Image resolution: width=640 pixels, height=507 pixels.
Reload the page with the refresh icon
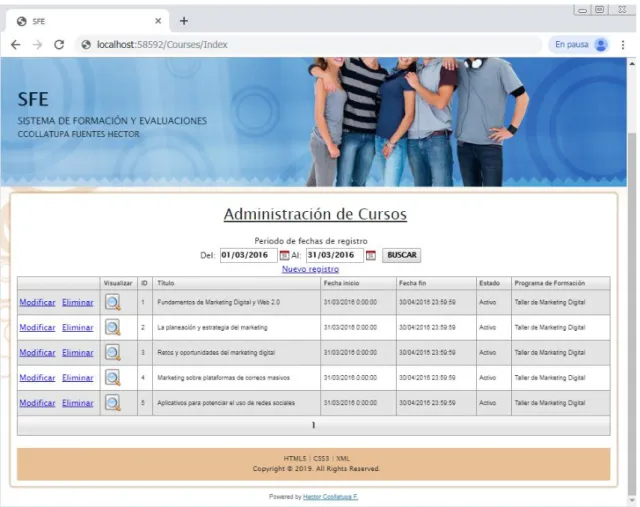click(59, 44)
